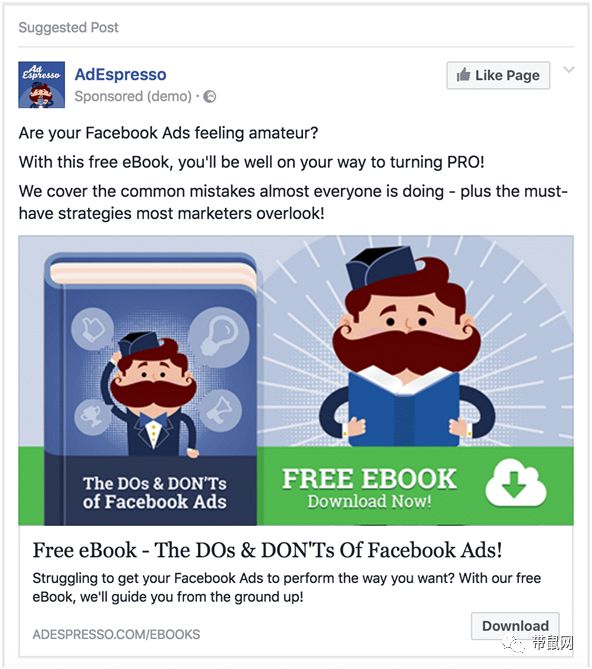The width and height of the screenshot is (592, 669).
Task: Click the thumbs-up icon in Like Page
Action: (463, 75)
